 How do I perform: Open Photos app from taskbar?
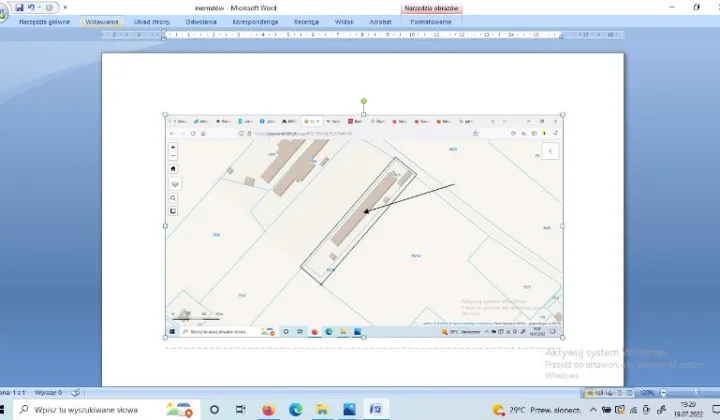tap(349, 409)
